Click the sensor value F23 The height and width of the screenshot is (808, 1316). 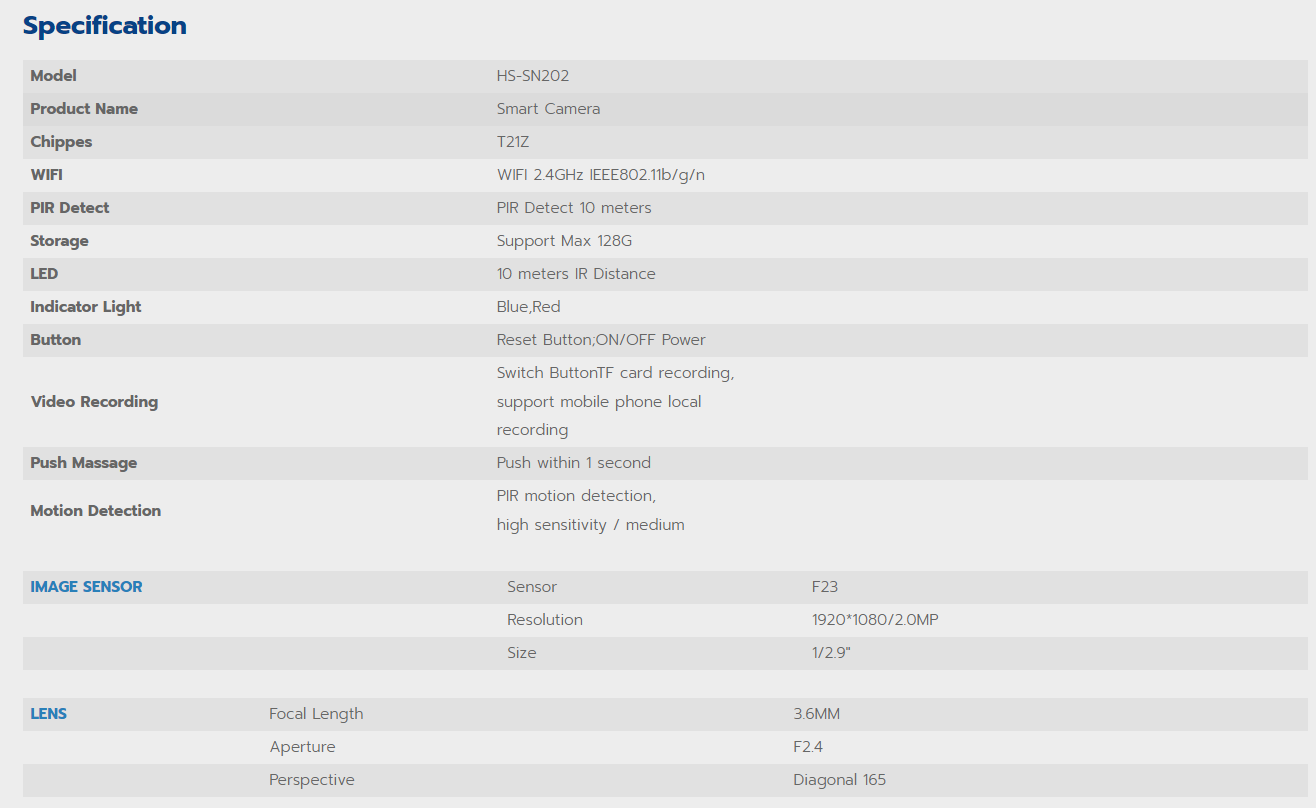(x=825, y=587)
